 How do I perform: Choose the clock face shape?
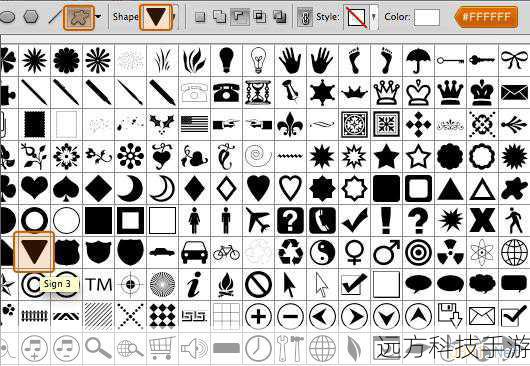(x=258, y=348)
